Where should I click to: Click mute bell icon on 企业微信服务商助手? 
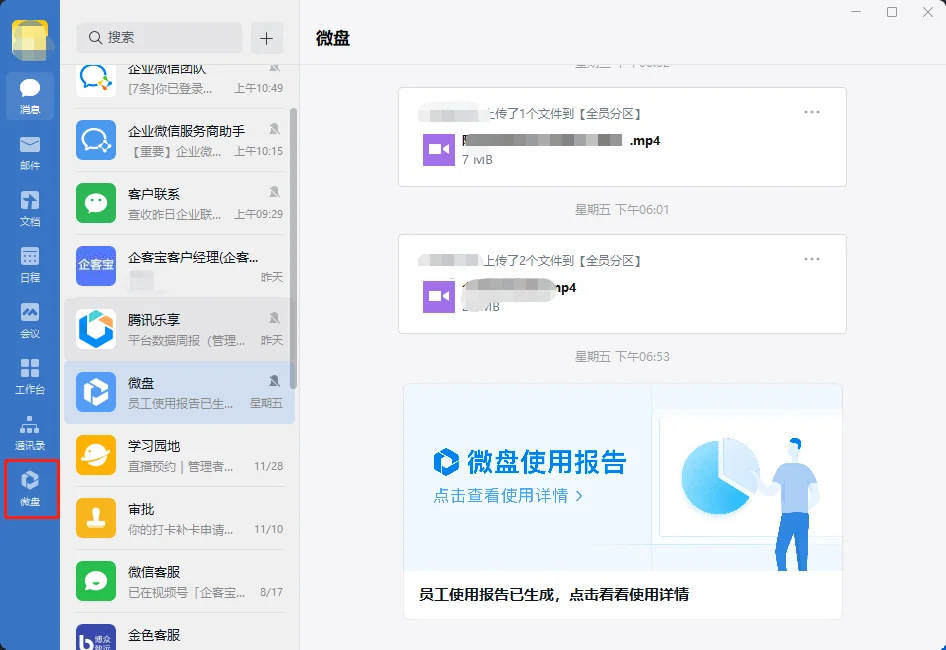click(275, 129)
